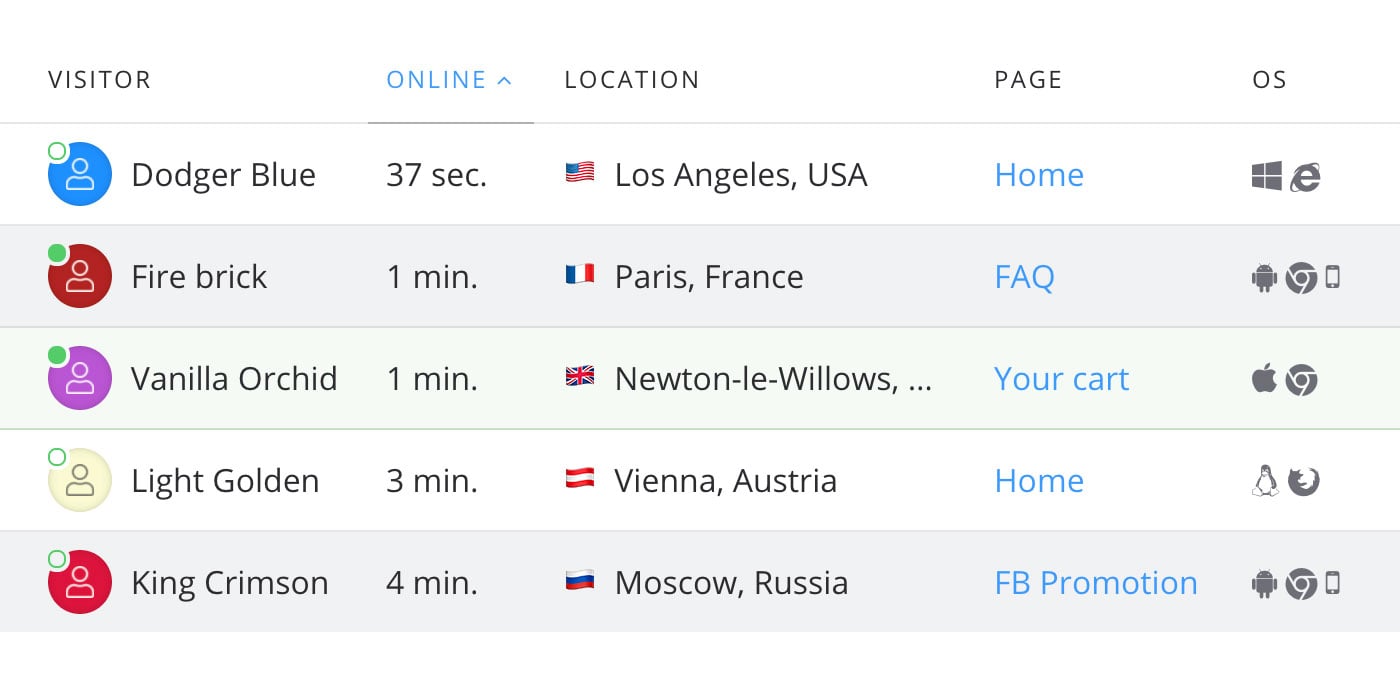The width and height of the screenshot is (1400, 682).
Task: Click the sort chevron on the ONLINE column
Action: [506, 79]
